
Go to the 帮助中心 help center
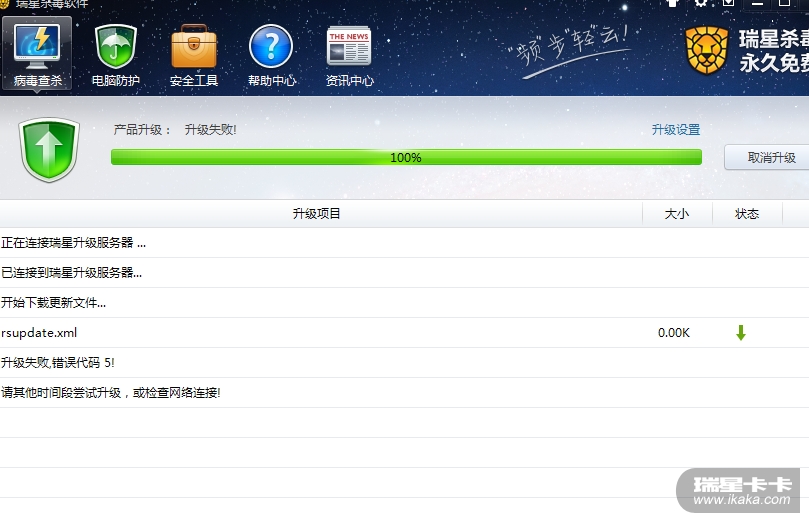[271, 55]
